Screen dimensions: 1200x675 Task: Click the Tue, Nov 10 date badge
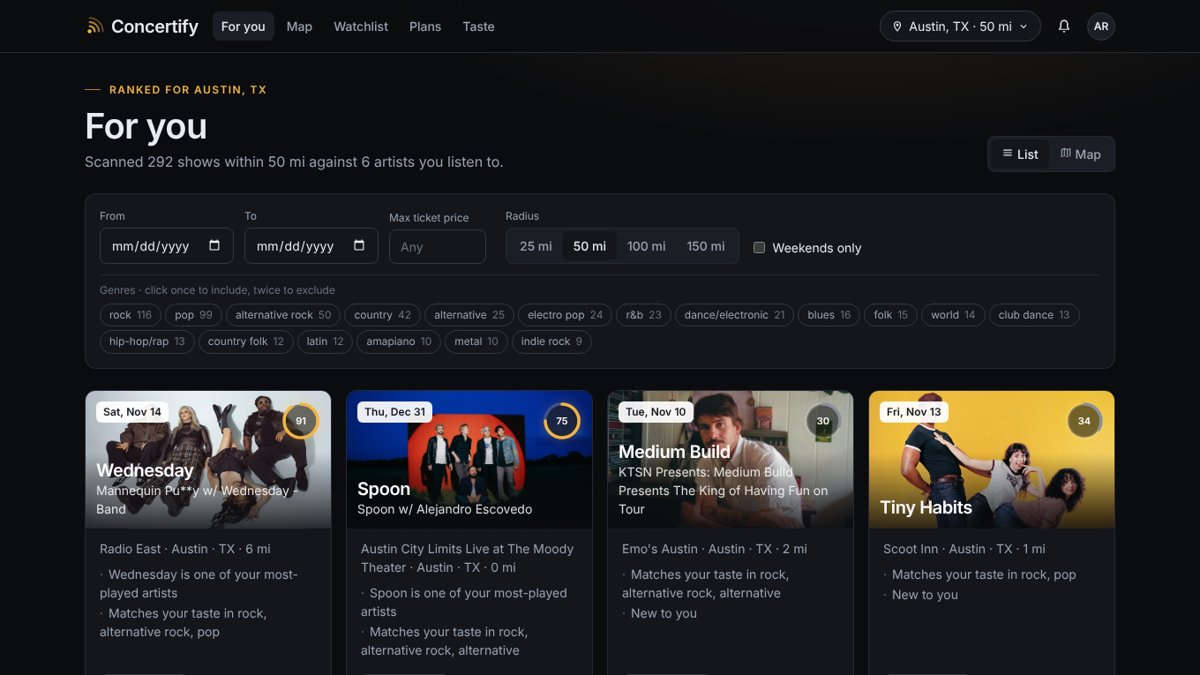point(656,412)
